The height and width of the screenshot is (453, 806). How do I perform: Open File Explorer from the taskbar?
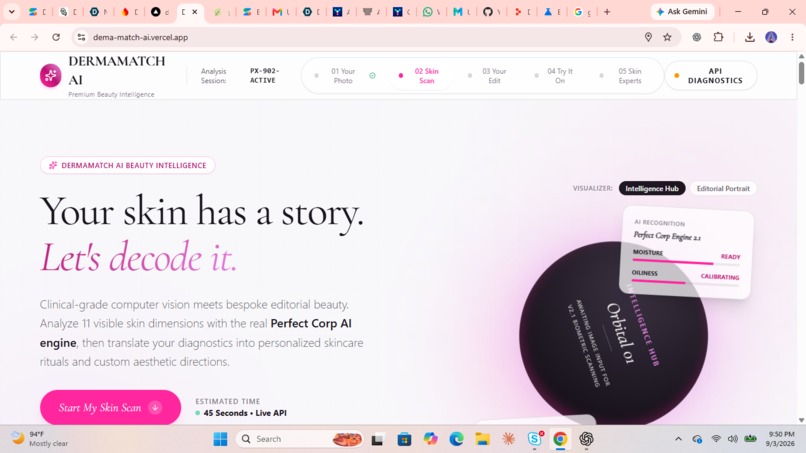tap(482, 439)
